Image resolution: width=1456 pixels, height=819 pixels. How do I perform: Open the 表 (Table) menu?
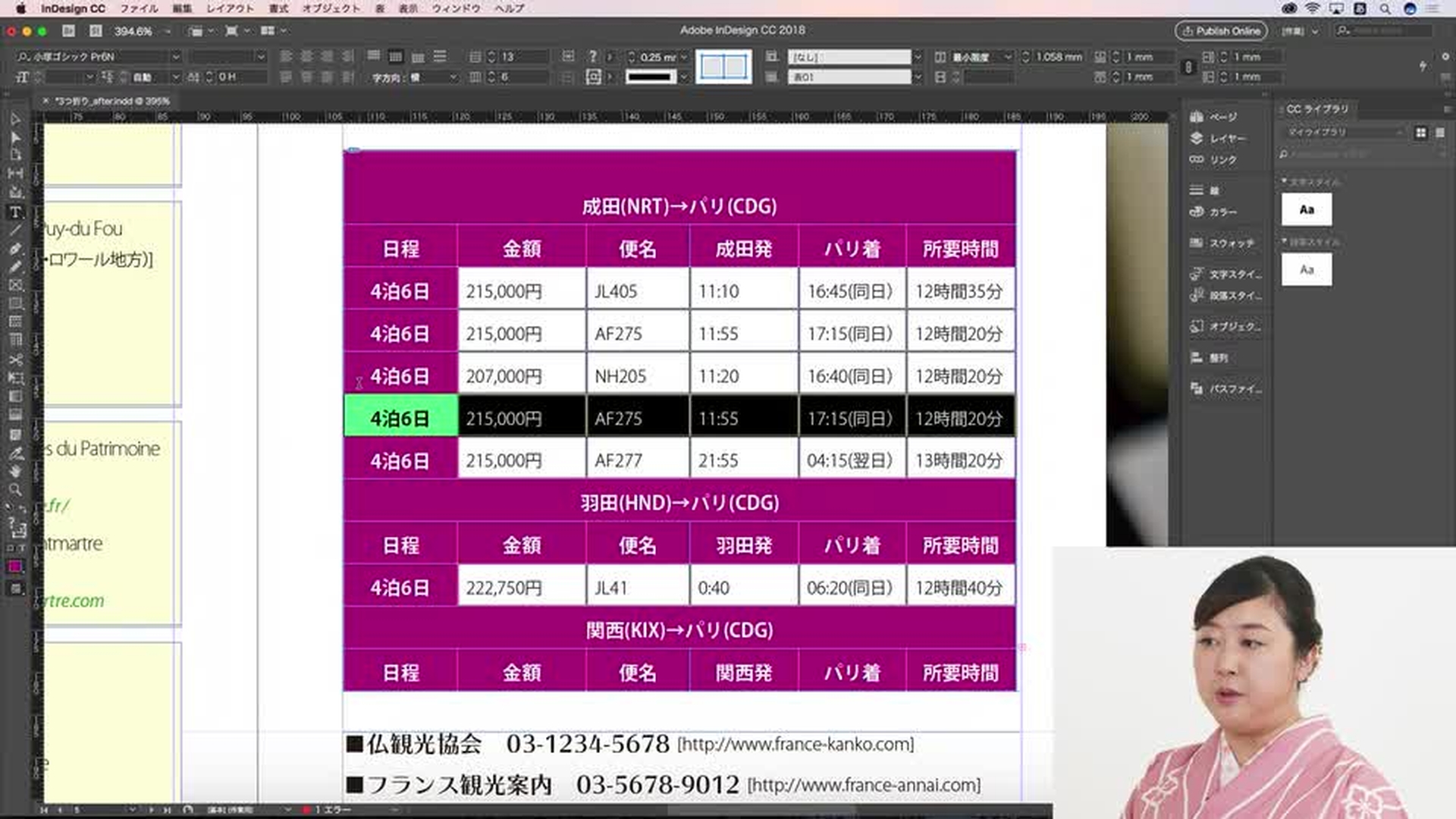379,8
